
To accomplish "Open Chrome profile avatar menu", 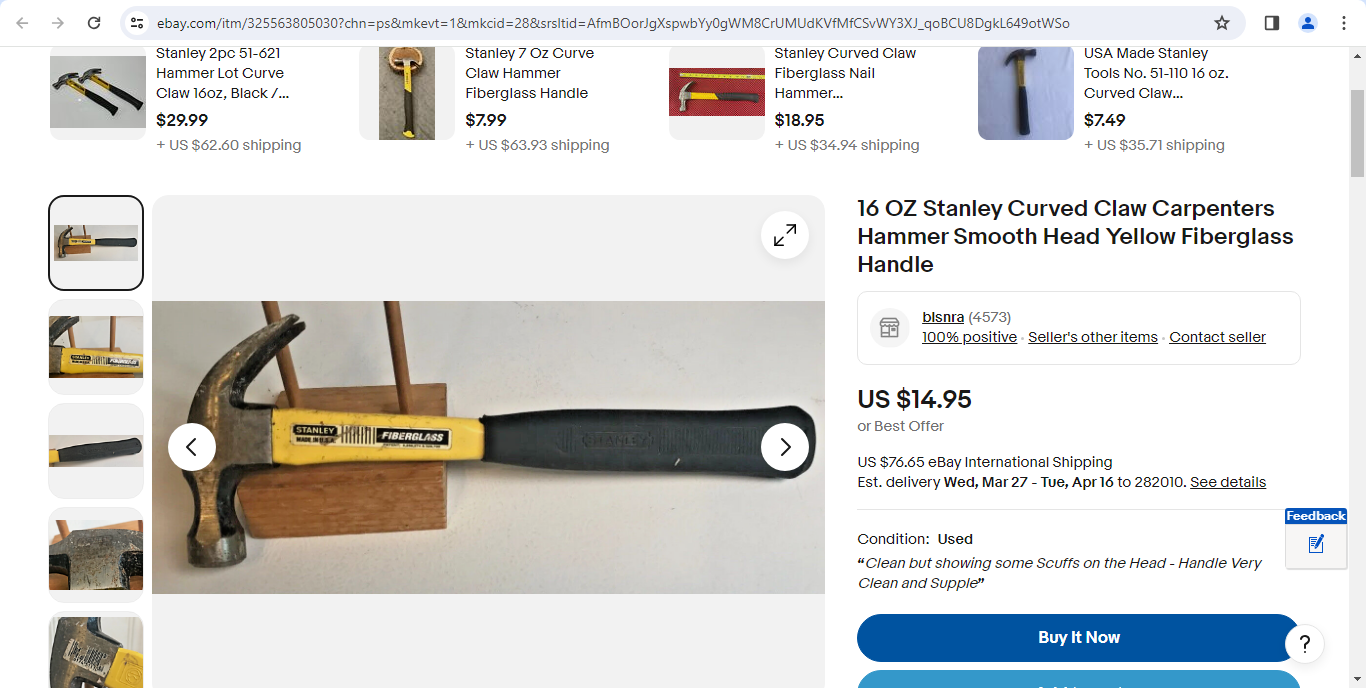I will tap(1308, 23).
